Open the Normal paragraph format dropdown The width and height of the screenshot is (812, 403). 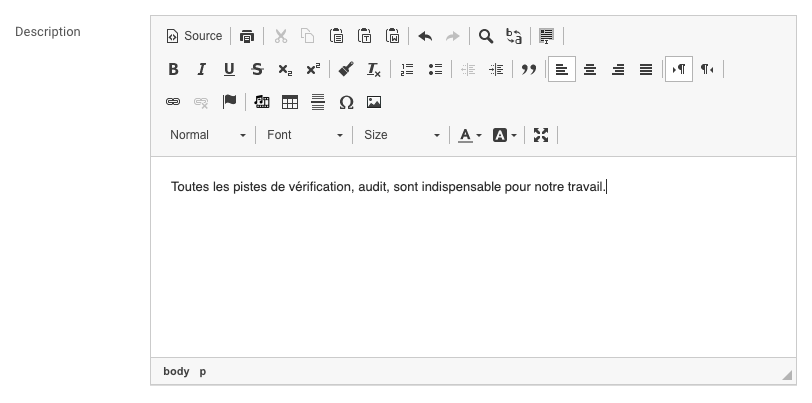pyautogui.click(x=208, y=135)
